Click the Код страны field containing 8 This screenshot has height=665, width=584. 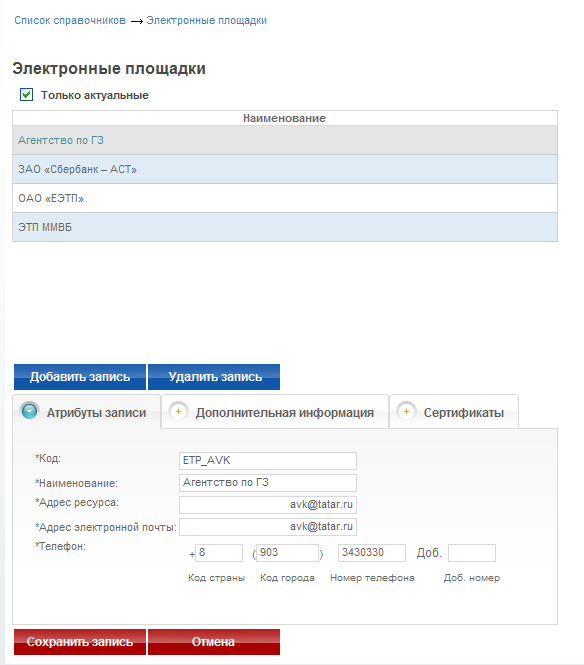219,553
